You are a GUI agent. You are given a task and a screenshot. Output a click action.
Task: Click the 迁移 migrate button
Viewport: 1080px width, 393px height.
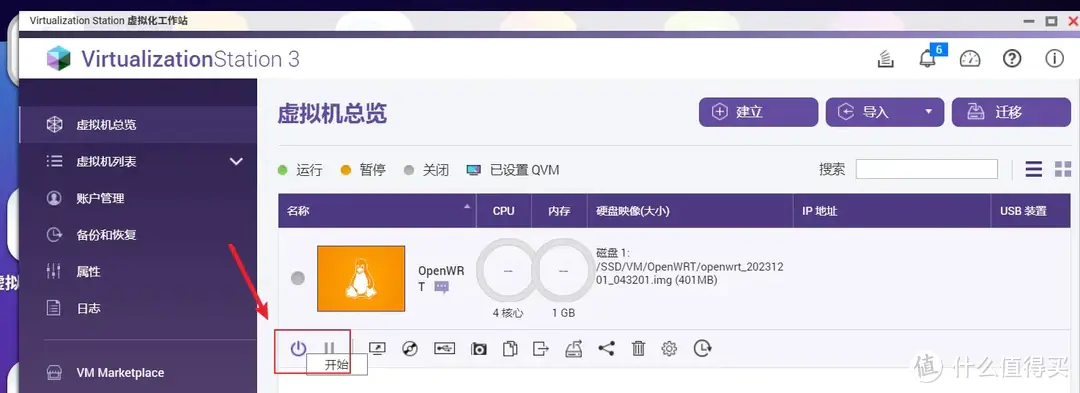[1011, 112]
